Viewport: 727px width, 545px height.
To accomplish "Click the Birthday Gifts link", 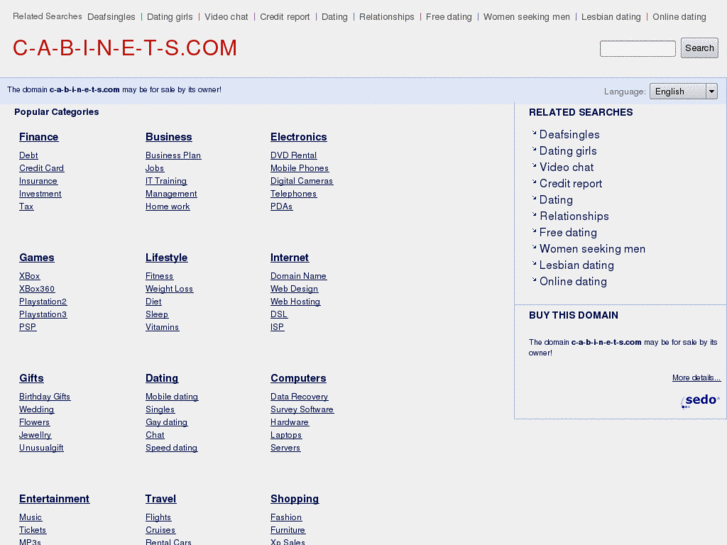I will click(45, 397).
